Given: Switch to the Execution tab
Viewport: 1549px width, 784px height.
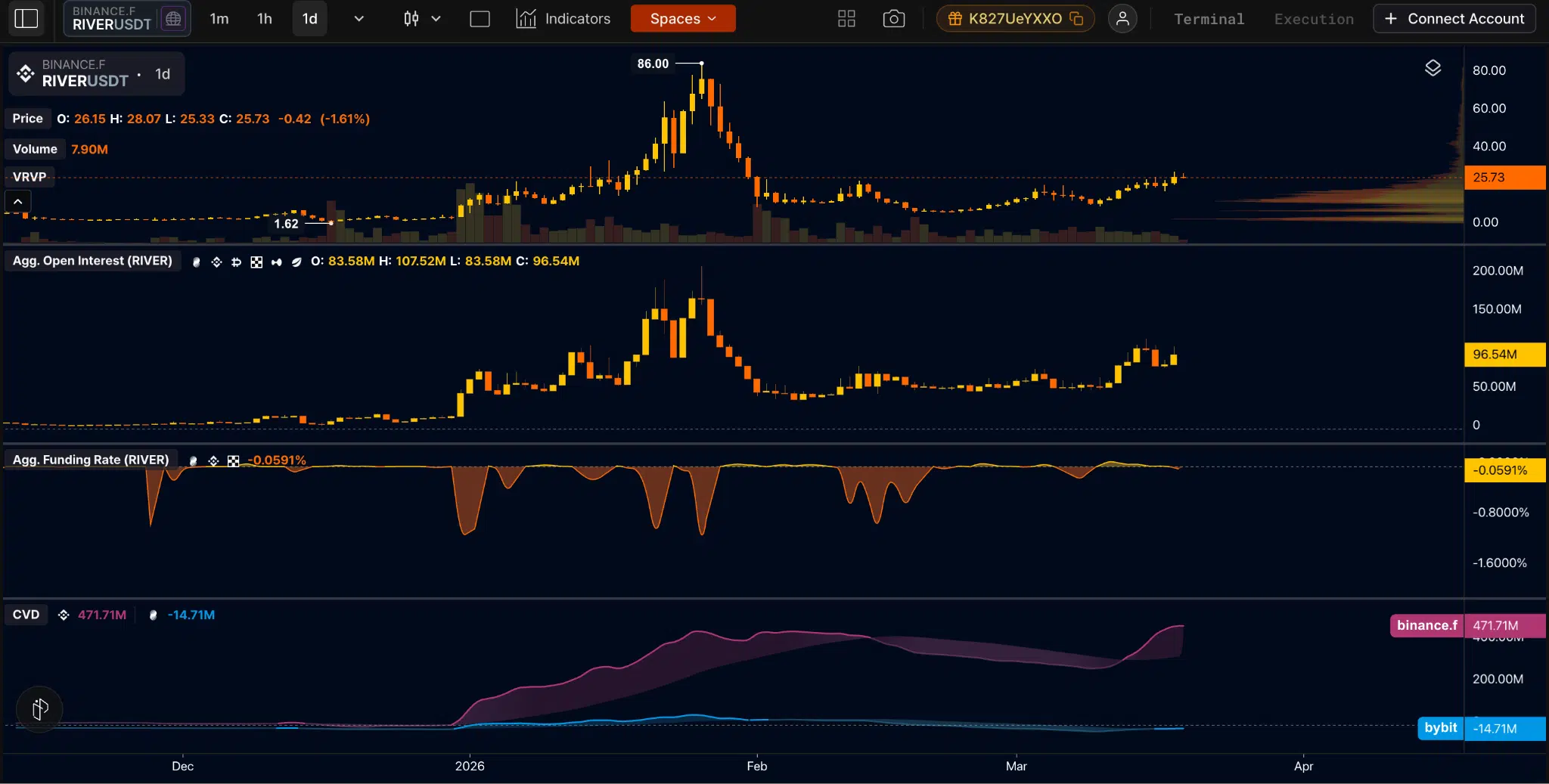Looking at the screenshot, I should pyautogui.click(x=1314, y=18).
